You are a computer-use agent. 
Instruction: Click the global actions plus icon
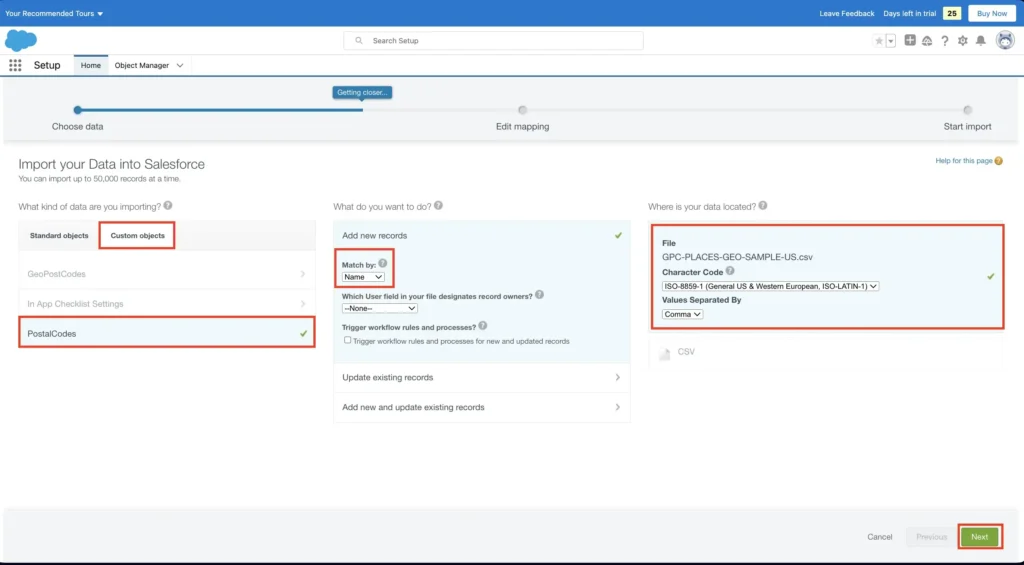pyautogui.click(x=910, y=40)
